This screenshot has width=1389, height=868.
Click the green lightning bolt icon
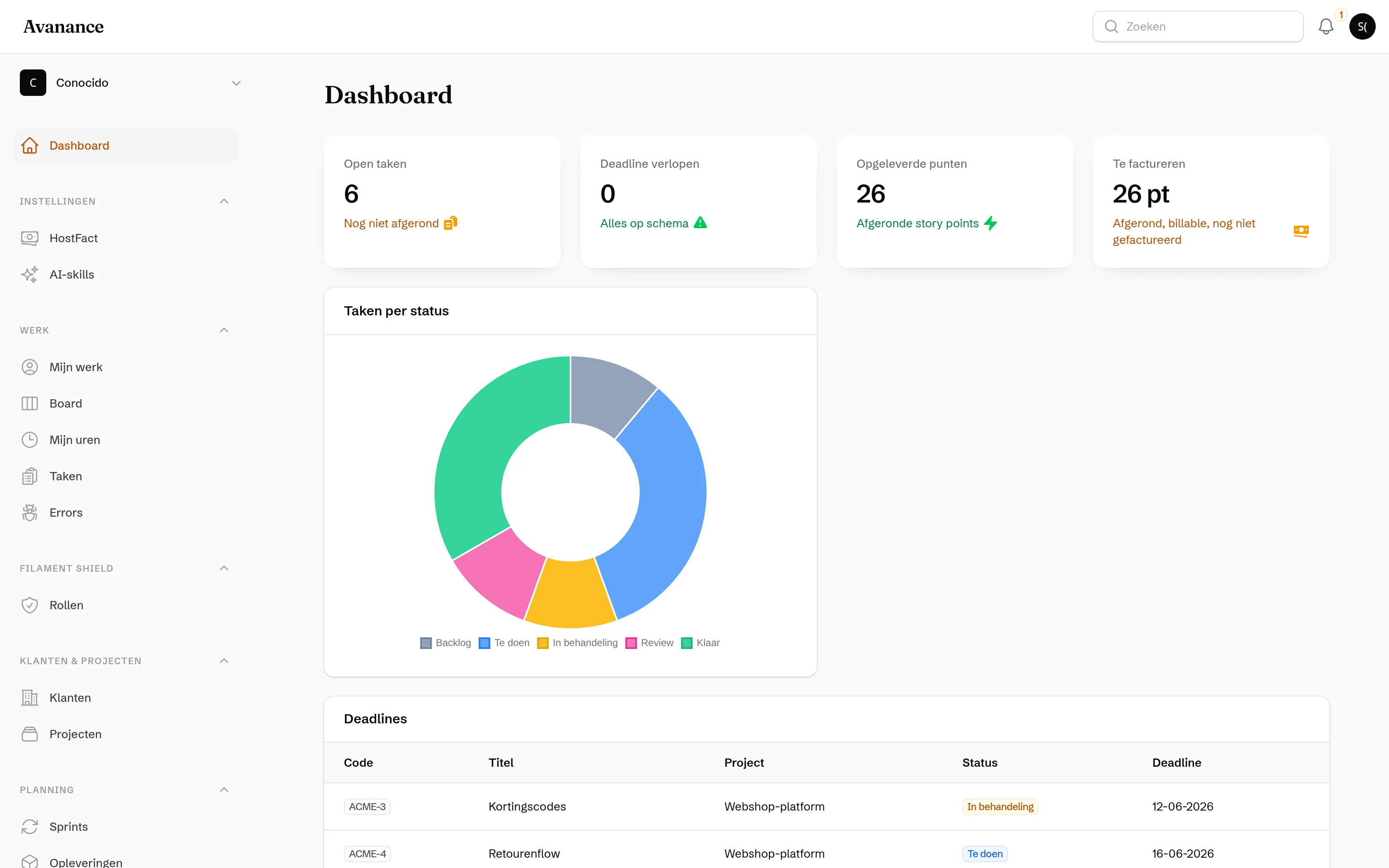[990, 223]
